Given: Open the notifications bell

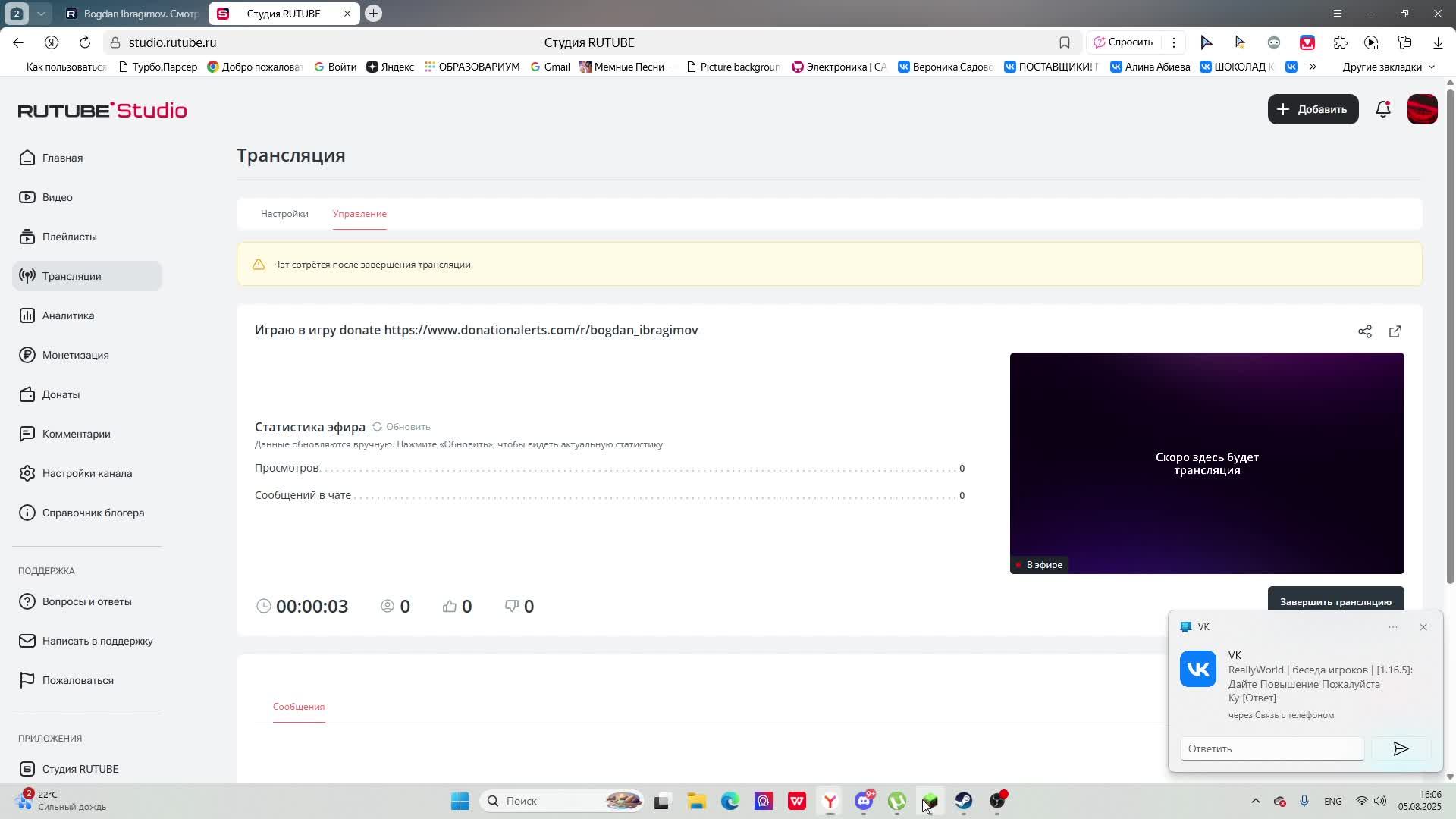Looking at the screenshot, I should click(1382, 109).
